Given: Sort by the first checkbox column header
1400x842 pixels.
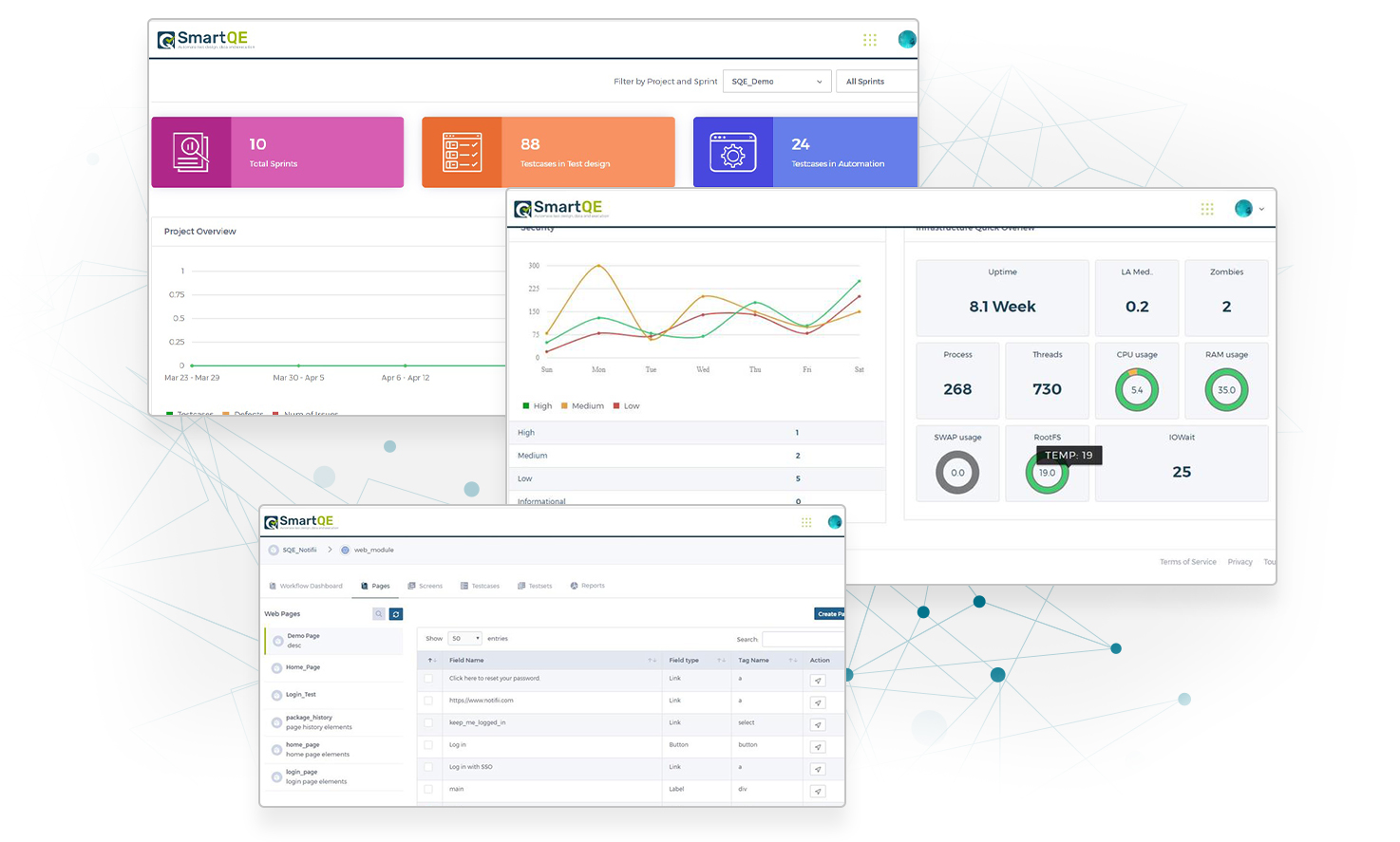Looking at the screenshot, I should 431,661.
